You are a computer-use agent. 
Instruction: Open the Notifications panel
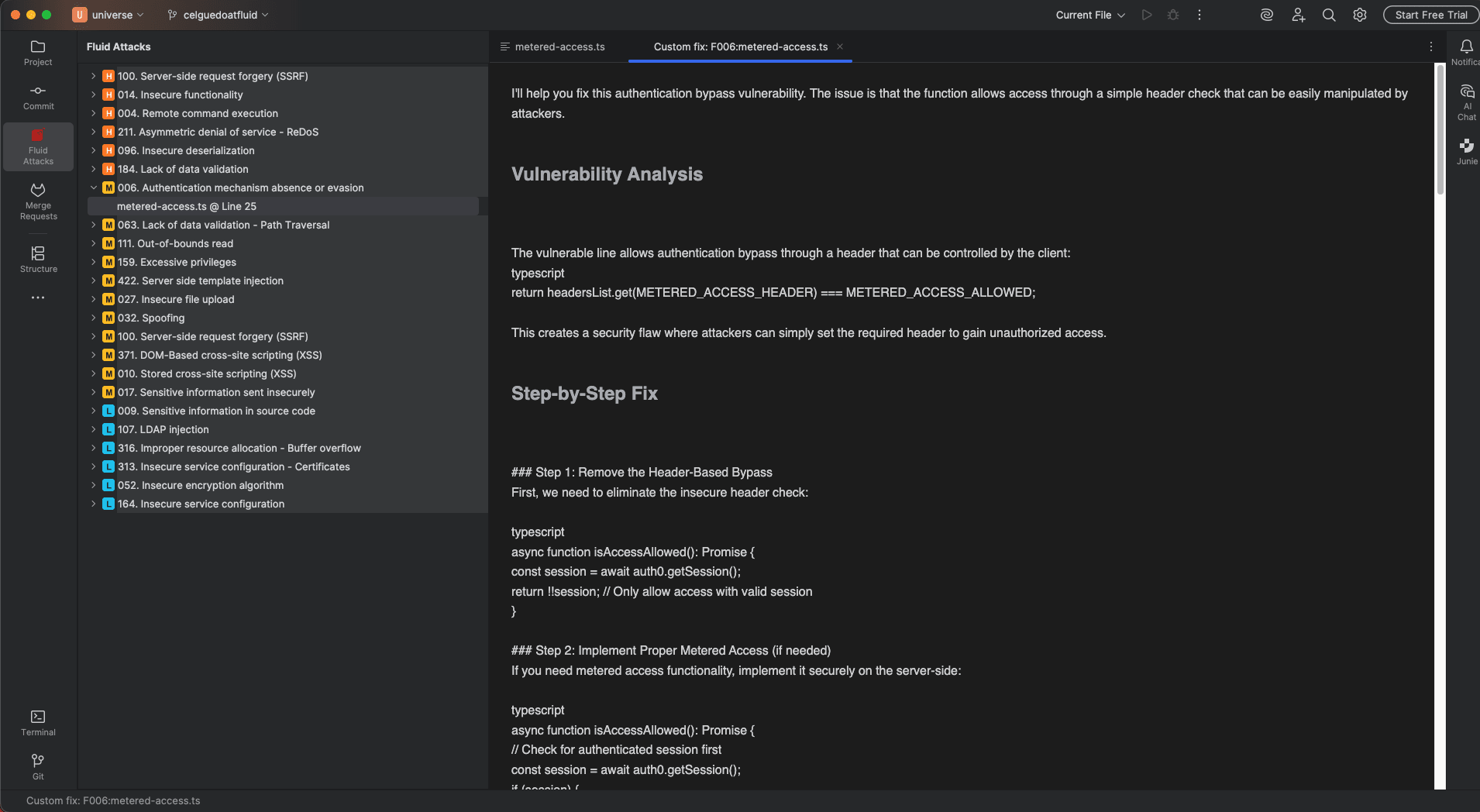click(1466, 53)
